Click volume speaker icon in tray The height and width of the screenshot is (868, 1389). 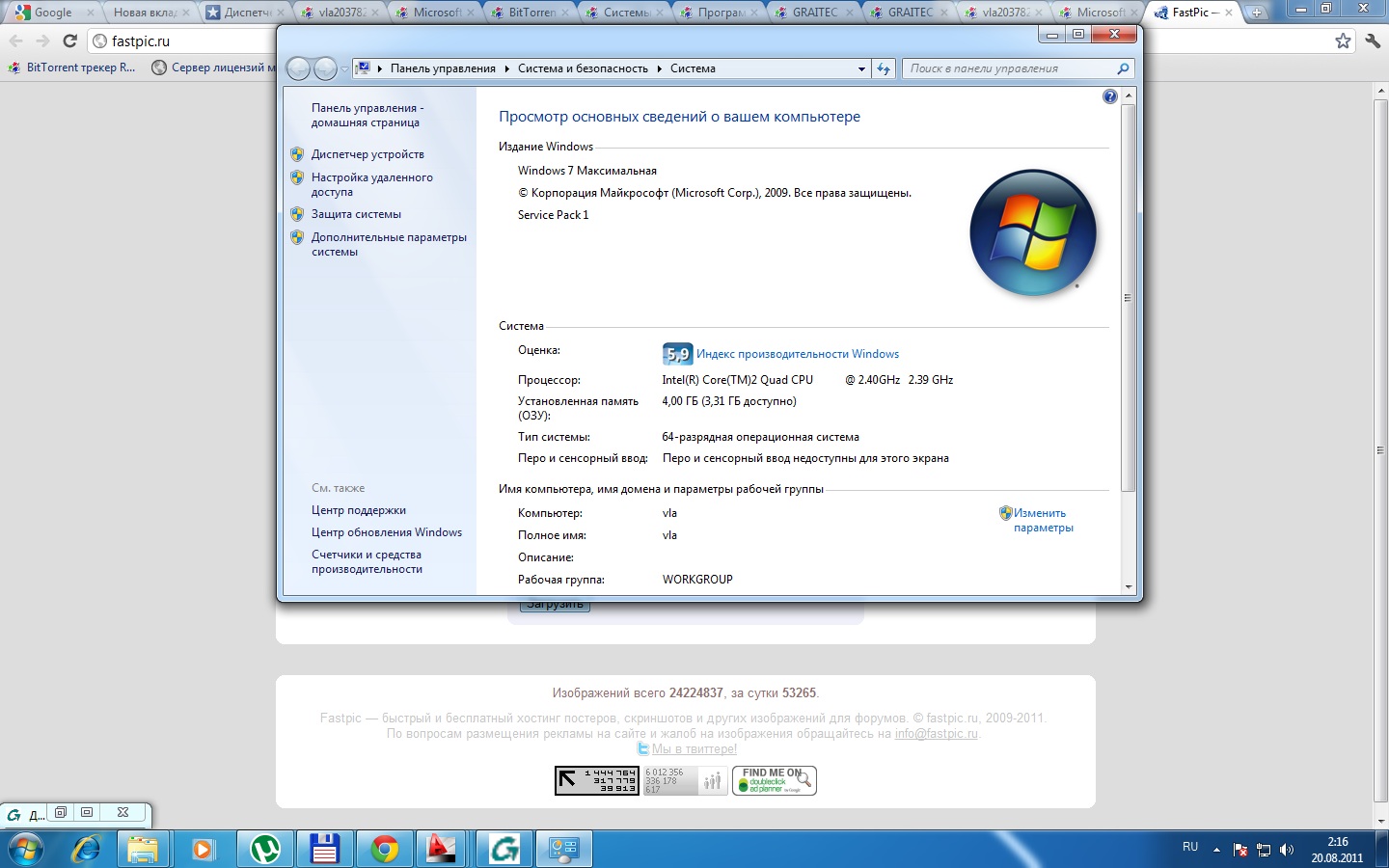1286,850
